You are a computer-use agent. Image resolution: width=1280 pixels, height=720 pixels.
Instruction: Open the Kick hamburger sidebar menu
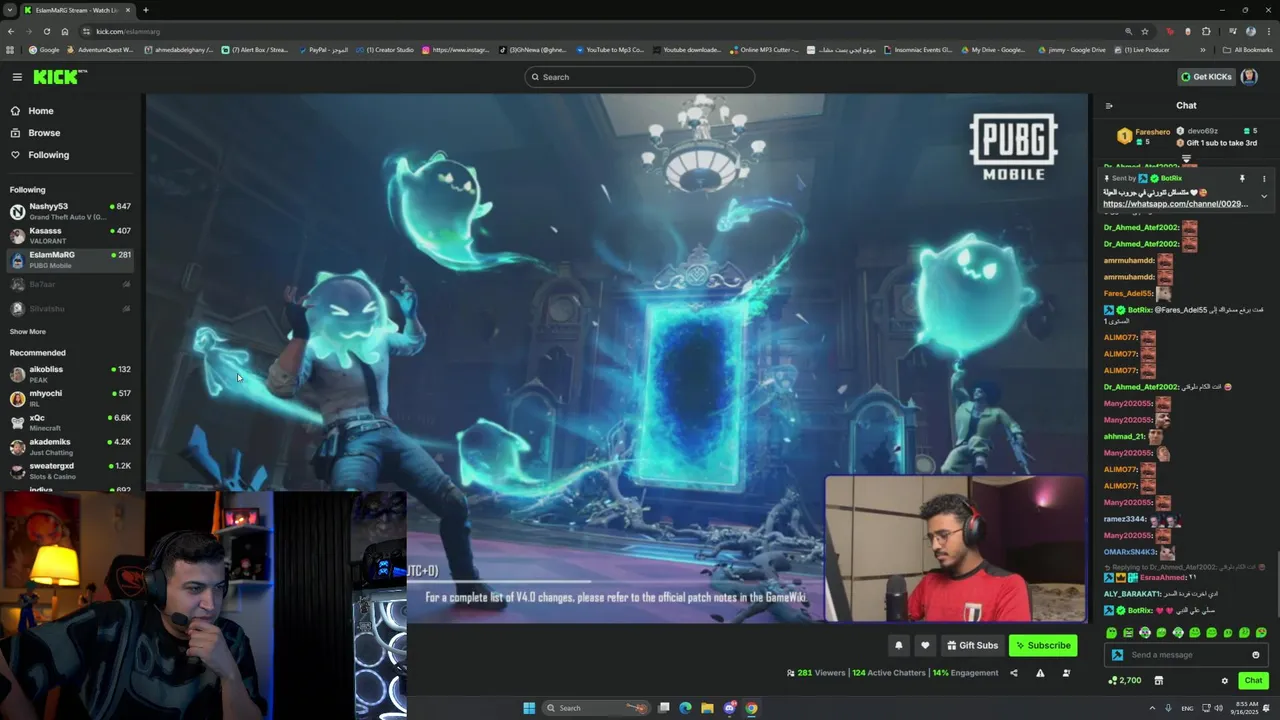click(x=17, y=77)
